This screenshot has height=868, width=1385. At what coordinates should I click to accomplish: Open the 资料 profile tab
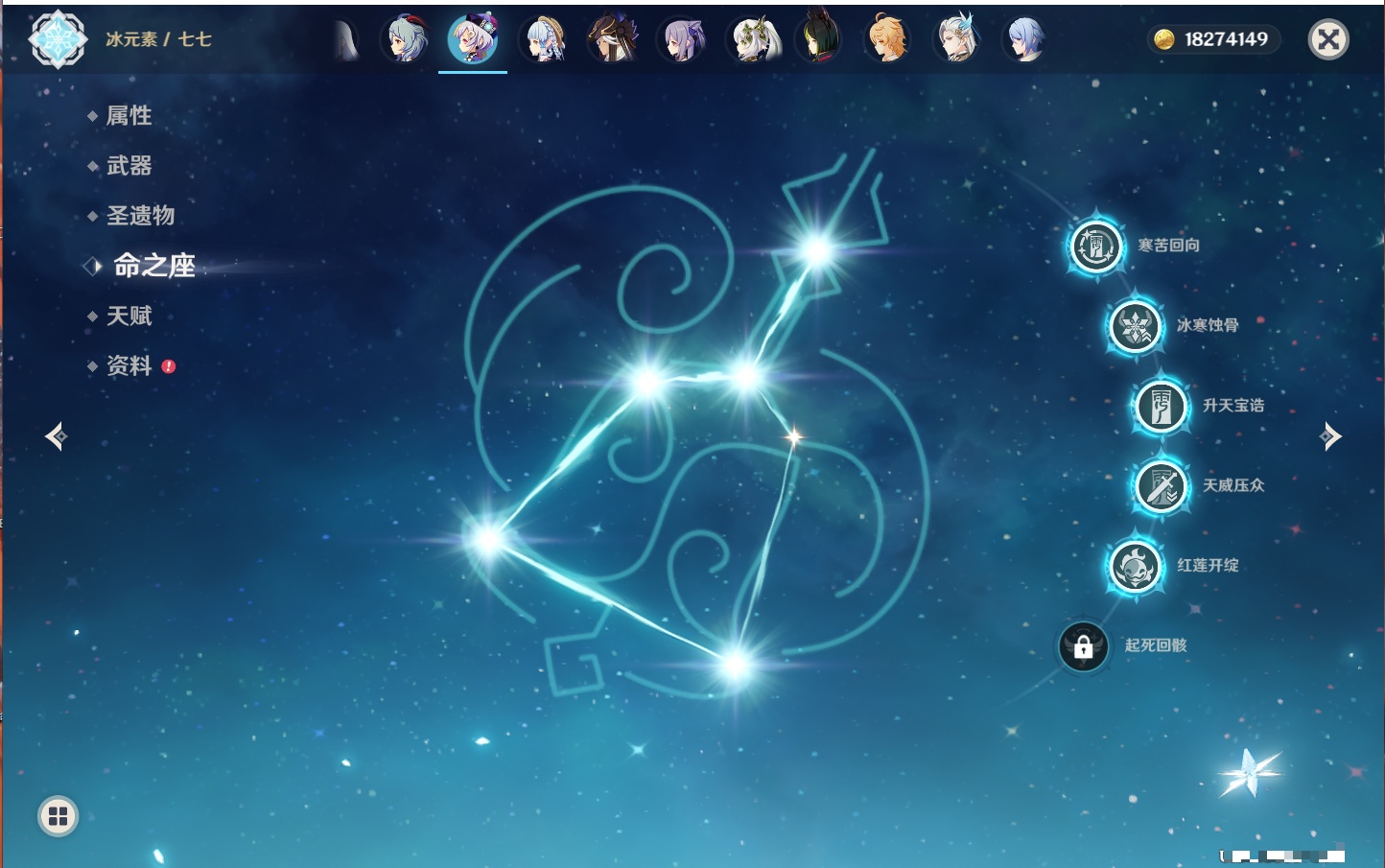tap(129, 365)
